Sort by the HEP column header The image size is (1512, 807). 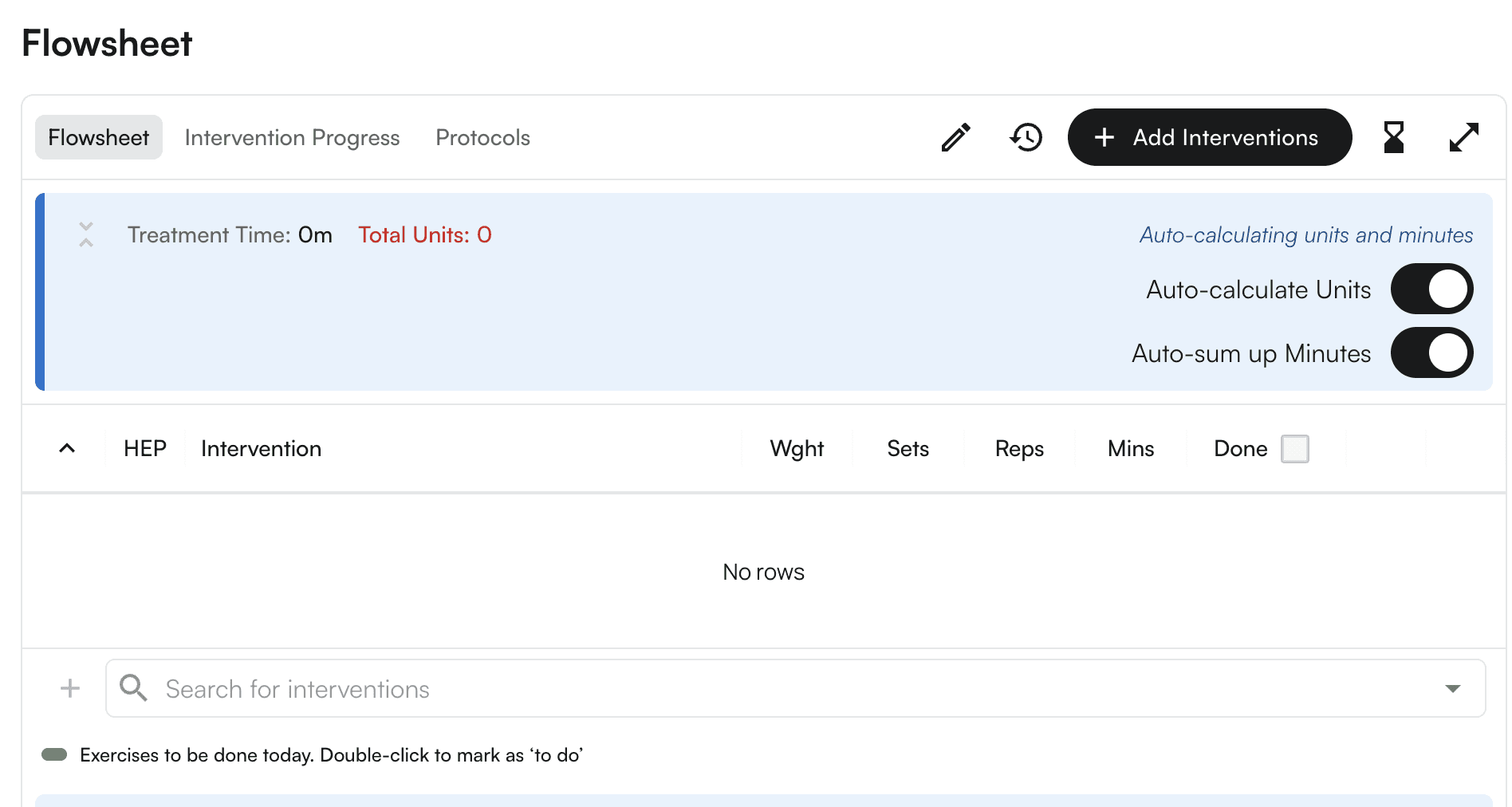[145, 448]
